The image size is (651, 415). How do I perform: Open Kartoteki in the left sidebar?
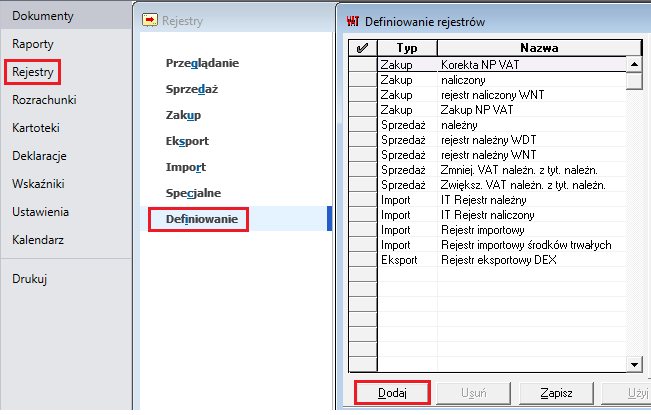36,128
